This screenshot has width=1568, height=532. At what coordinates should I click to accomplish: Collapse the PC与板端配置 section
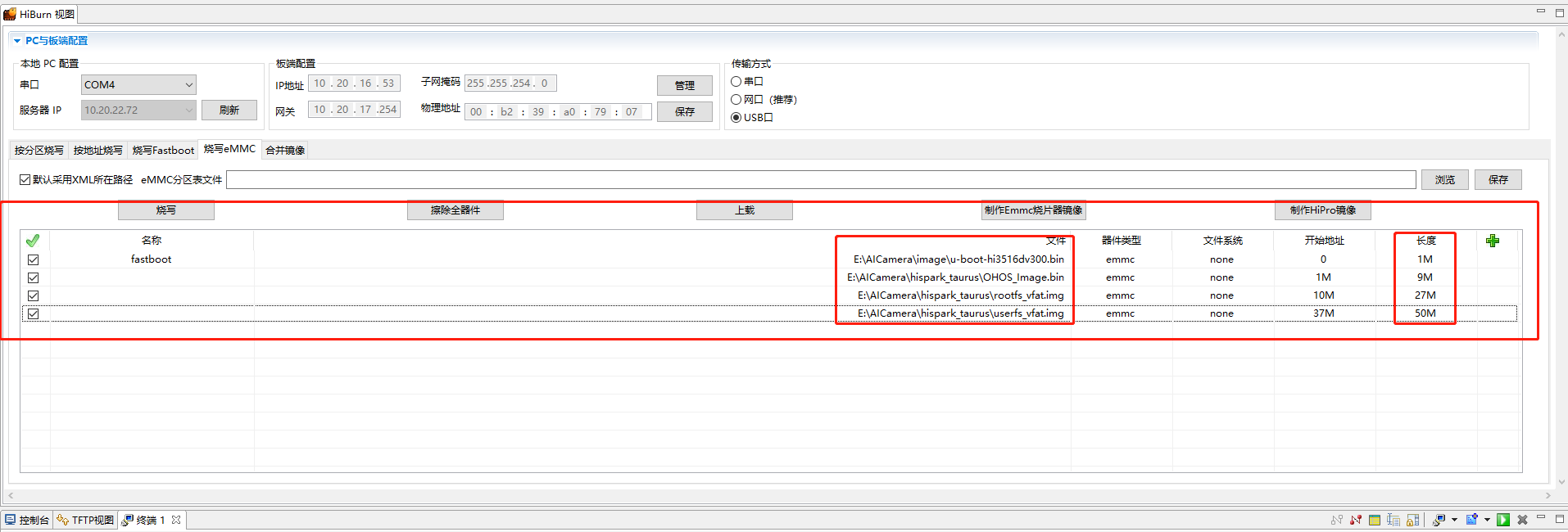point(17,41)
